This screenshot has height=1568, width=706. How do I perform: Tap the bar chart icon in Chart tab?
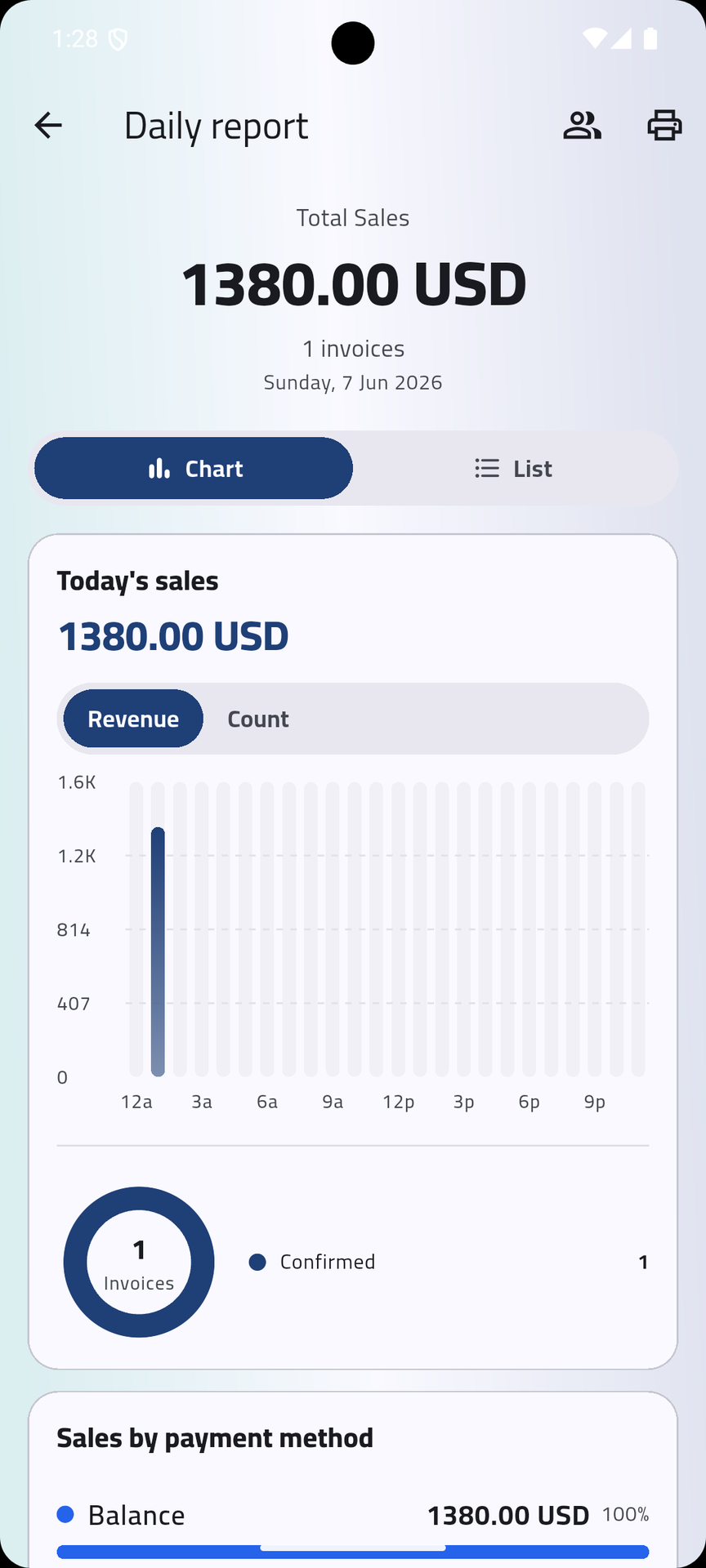[x=159, y=468]
